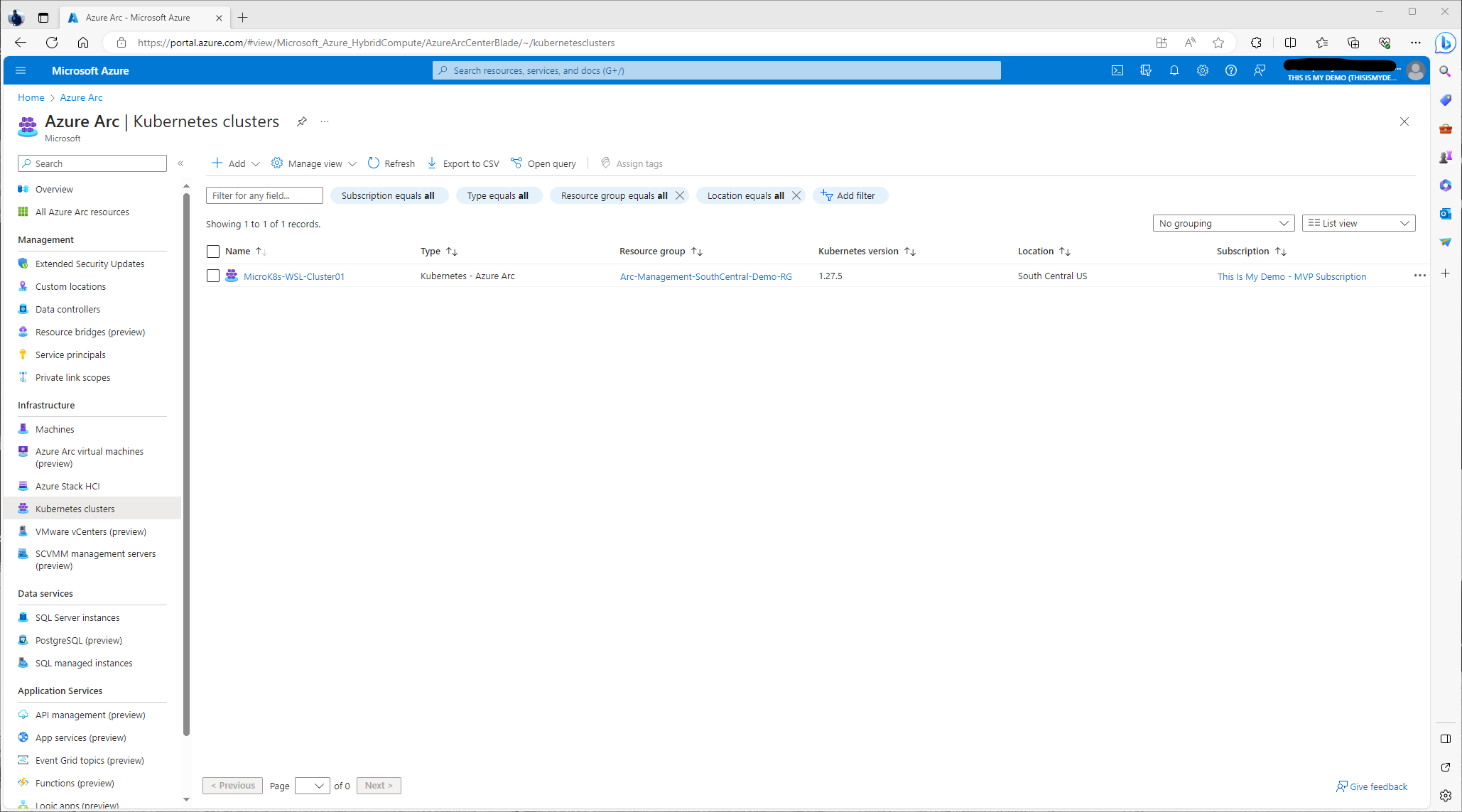
Task: Remove the Location equals all filter
Action: [x=796, y=195]
